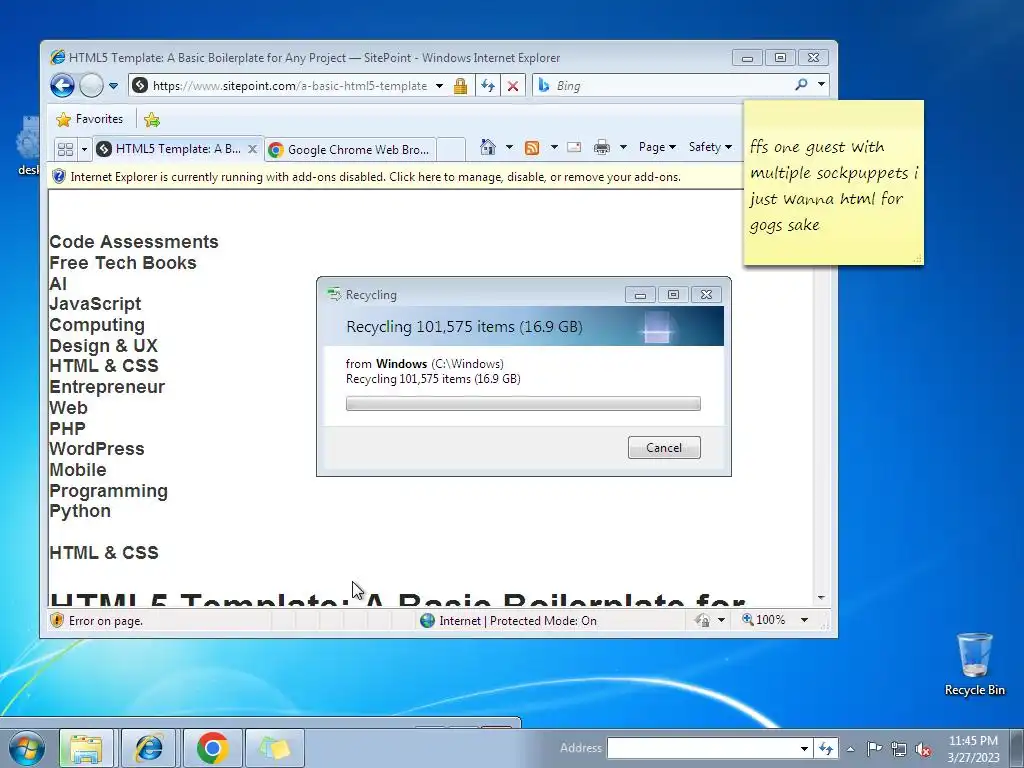Click the 100% zoom level button
The image size is (1024, 768).
point(764,620)
